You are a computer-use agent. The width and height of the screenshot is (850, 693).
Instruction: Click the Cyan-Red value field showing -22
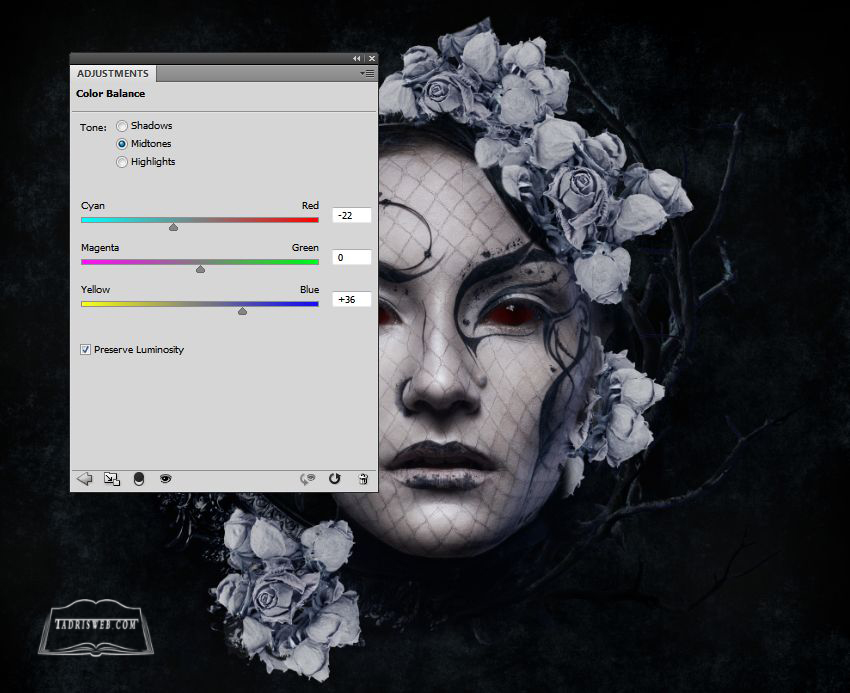pyautogui.click(x=351, y=216)
